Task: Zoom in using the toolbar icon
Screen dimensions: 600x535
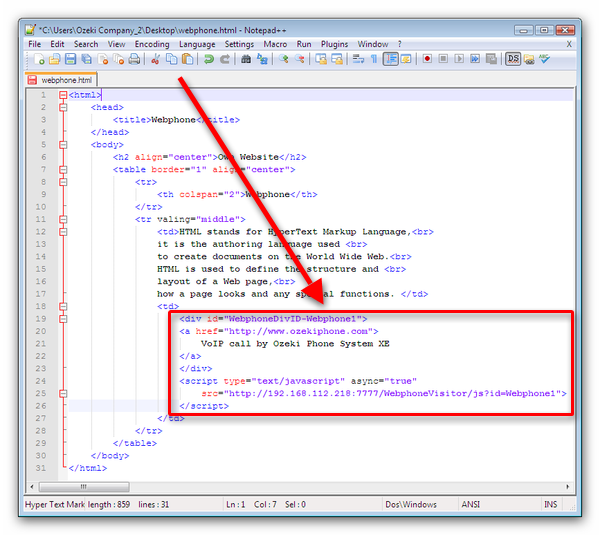Action: coord(284,59)
